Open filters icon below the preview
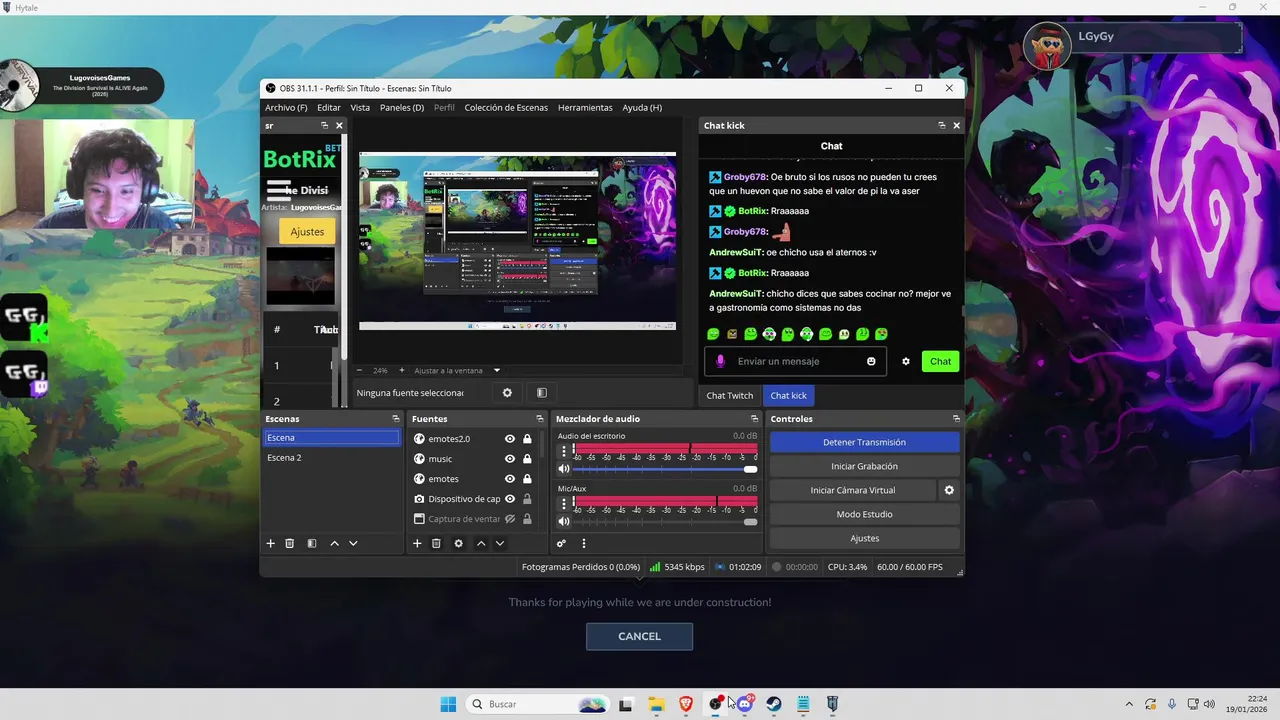The image size is (1280, 720). [541, 393]
